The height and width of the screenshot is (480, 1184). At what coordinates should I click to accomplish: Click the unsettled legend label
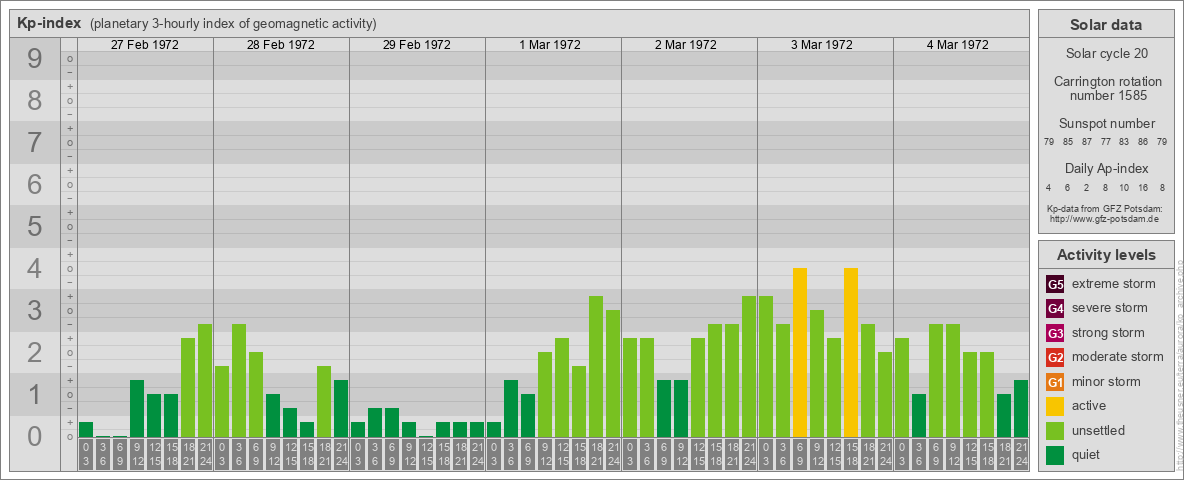(1099, 430)
